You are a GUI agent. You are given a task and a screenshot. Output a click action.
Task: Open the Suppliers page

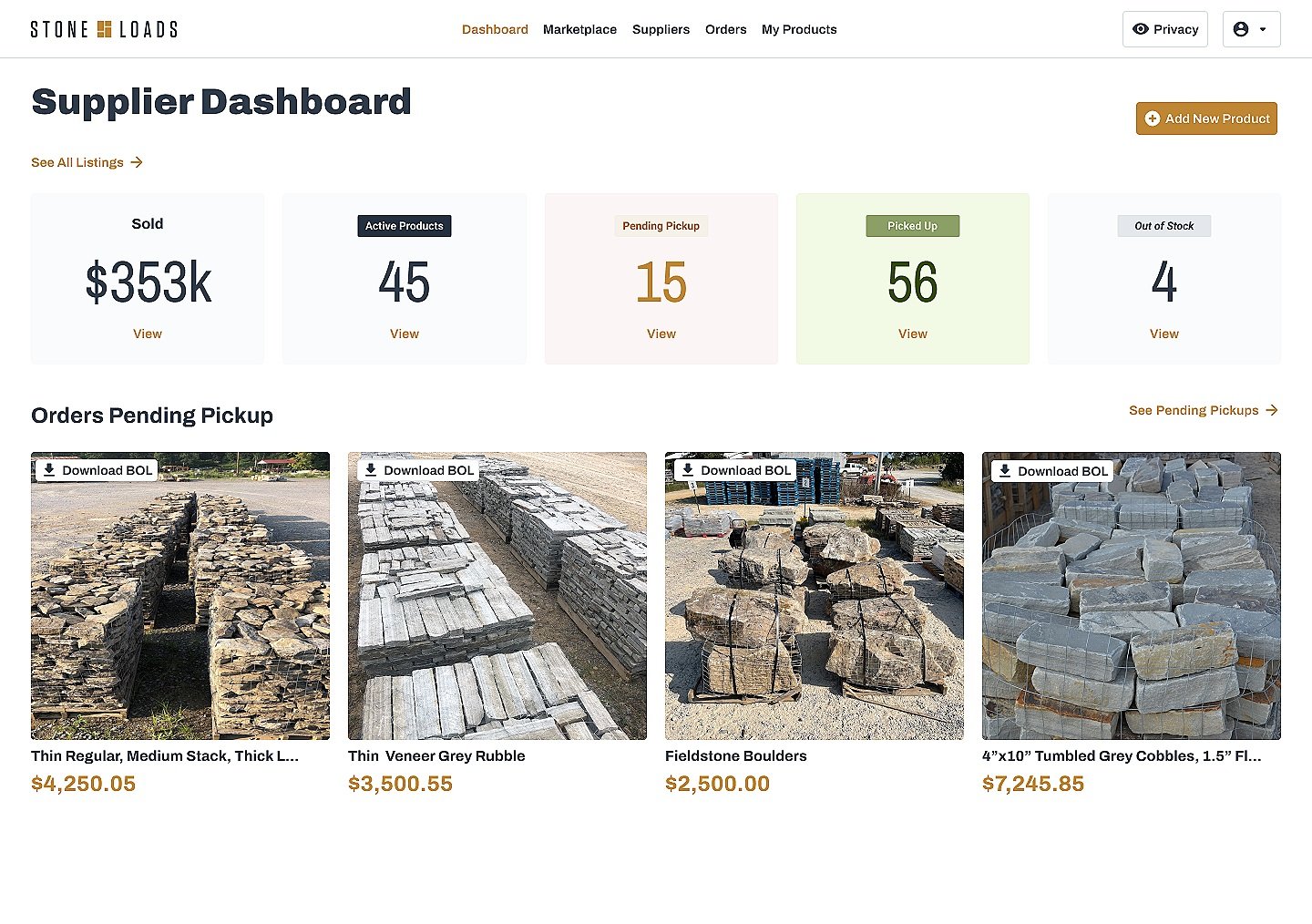[x=661, y=29]
